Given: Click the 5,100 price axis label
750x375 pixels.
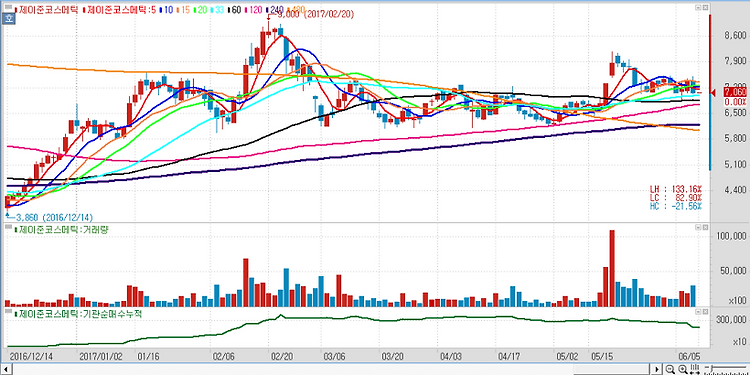Looking at the screenshot, I should coord(735,164).
